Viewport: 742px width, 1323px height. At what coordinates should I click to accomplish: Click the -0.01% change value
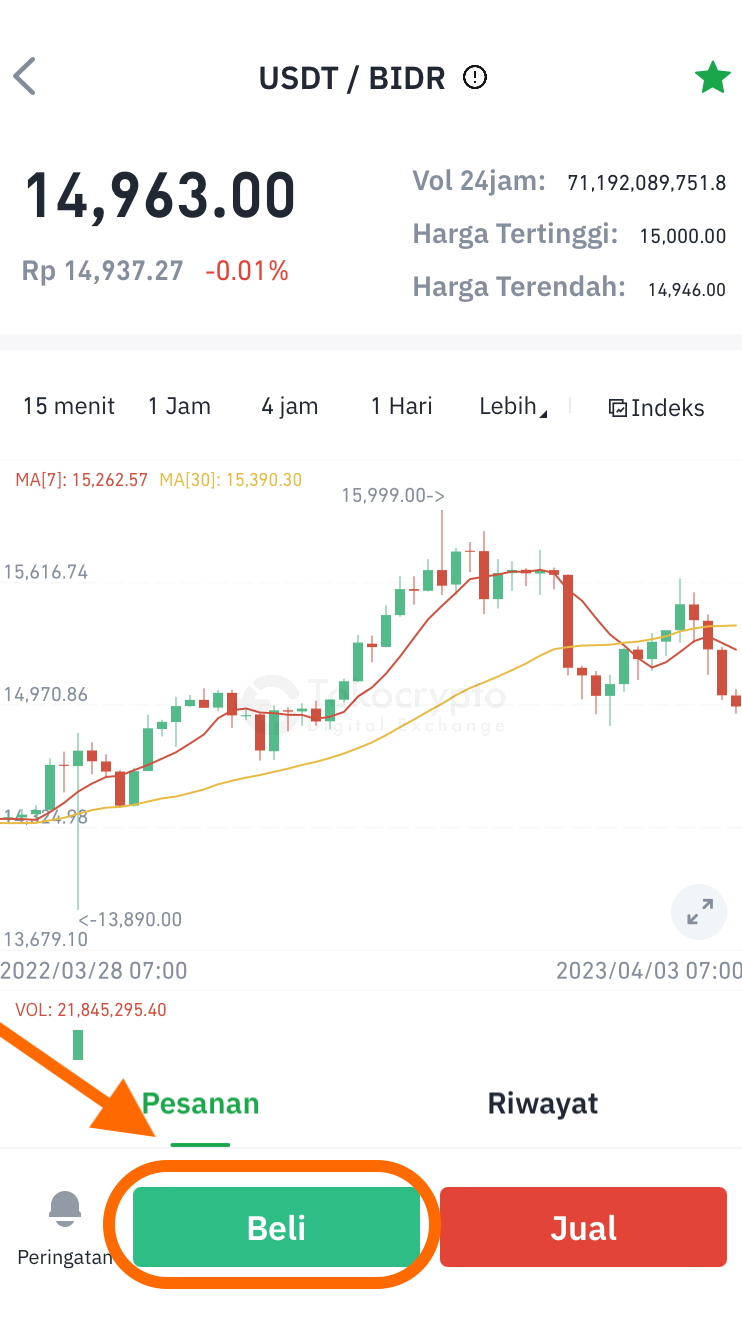tap(247, 271)
